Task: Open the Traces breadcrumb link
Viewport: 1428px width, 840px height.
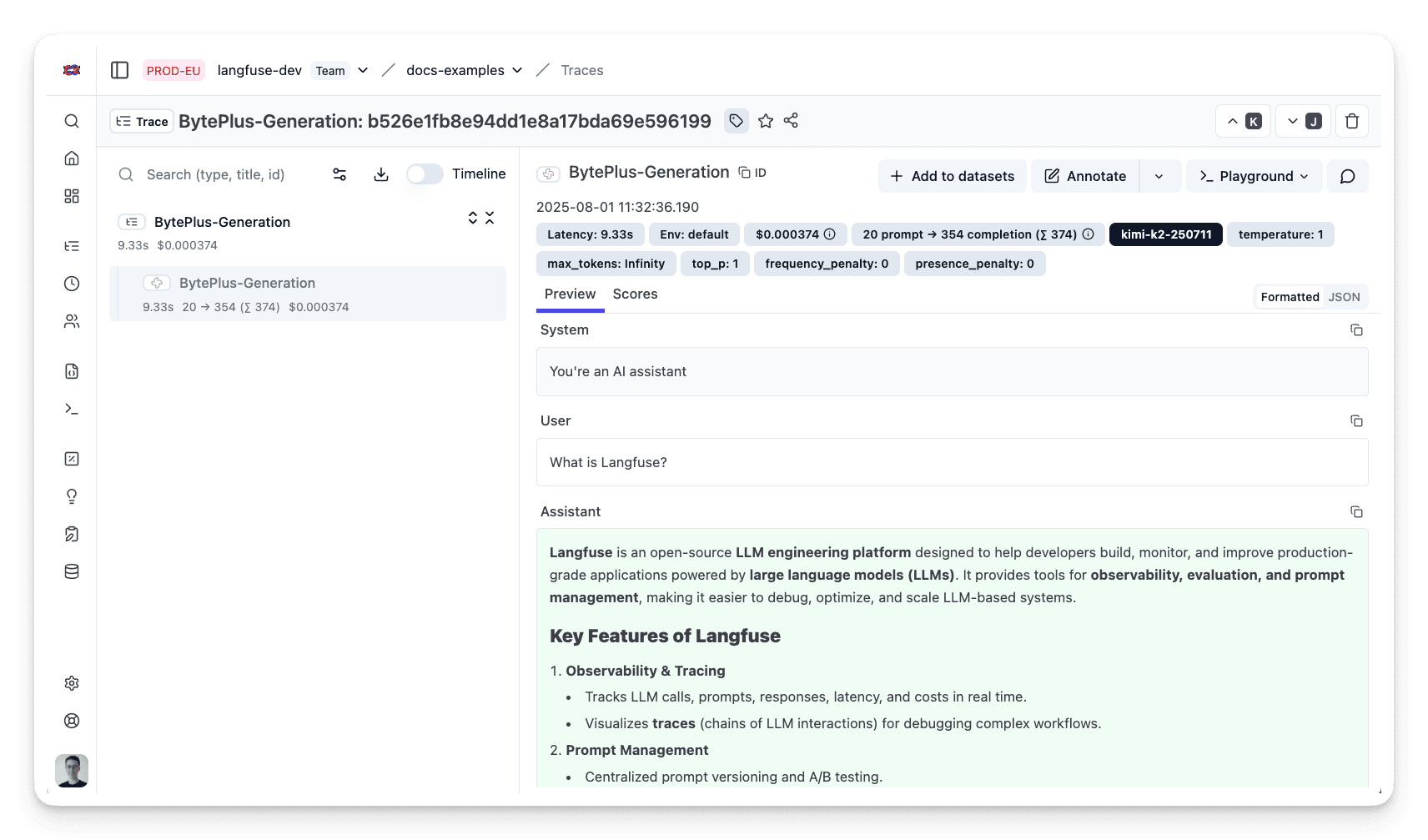Action: click(x=581, y=70)
